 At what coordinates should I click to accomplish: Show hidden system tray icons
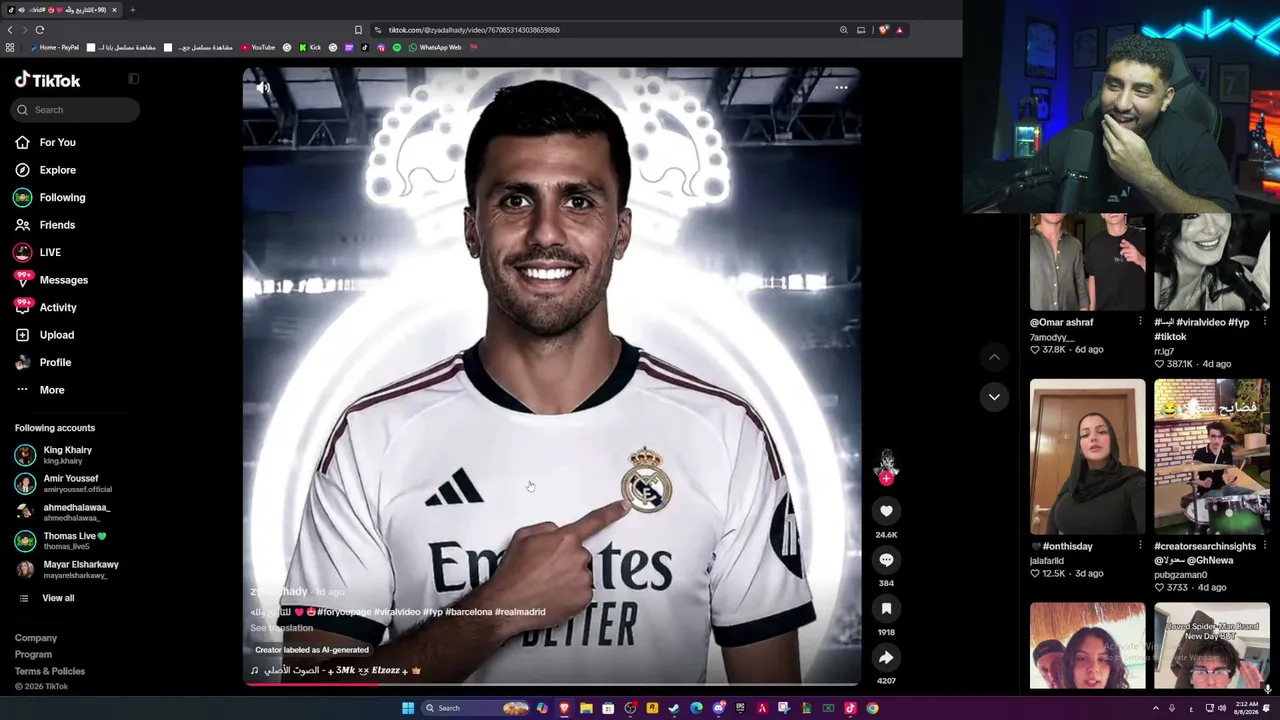tap(1156, 708)
